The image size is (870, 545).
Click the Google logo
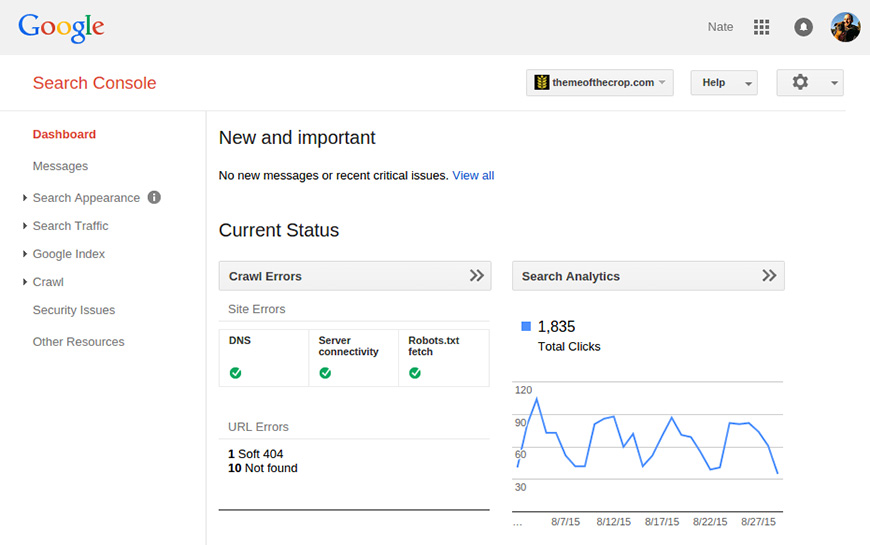coord(61,27)
